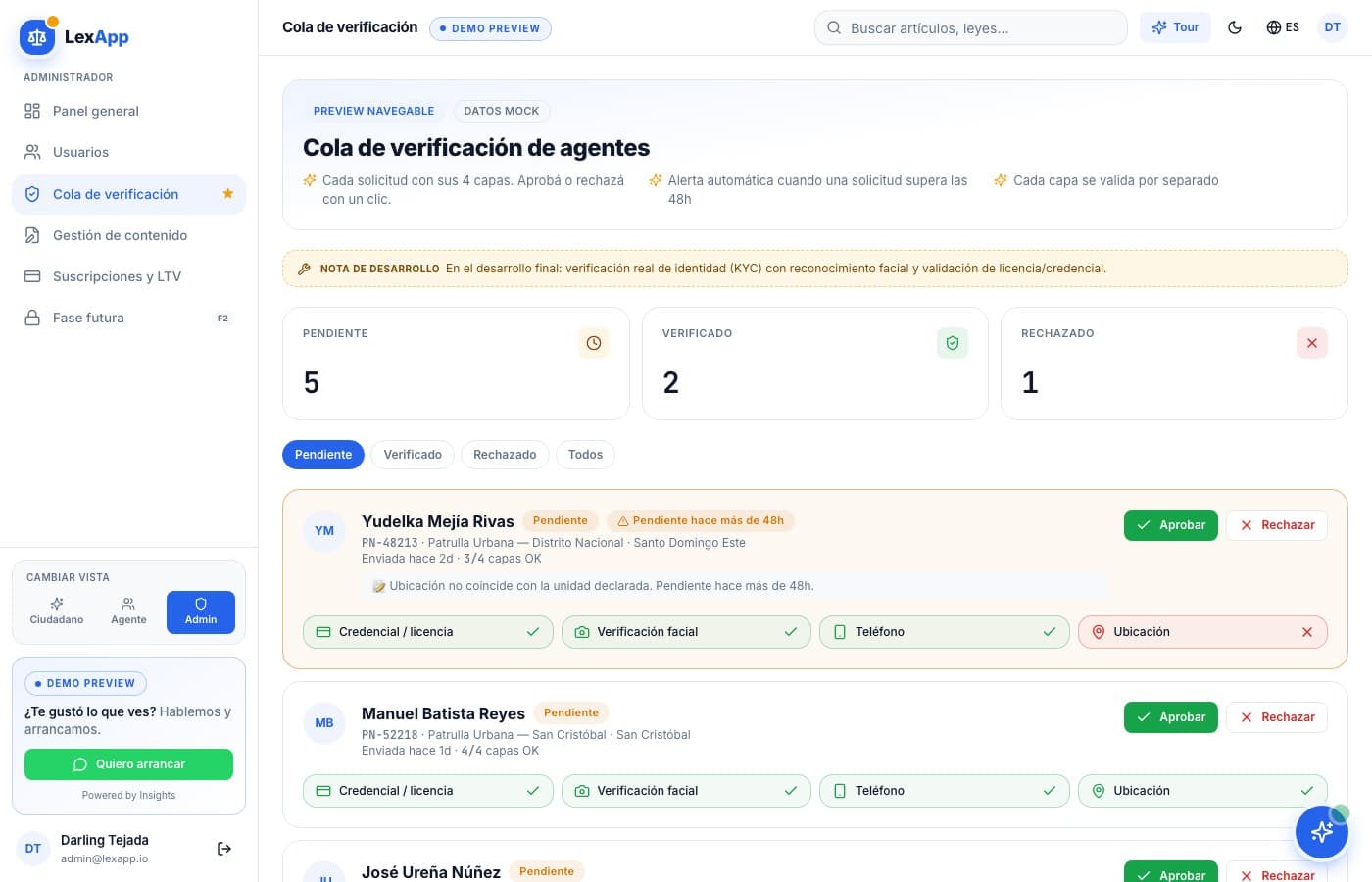The height and width of the screenshot is (882, 1372).
Task: Toggle dark mode moon icon
Action: (1235, 27)
